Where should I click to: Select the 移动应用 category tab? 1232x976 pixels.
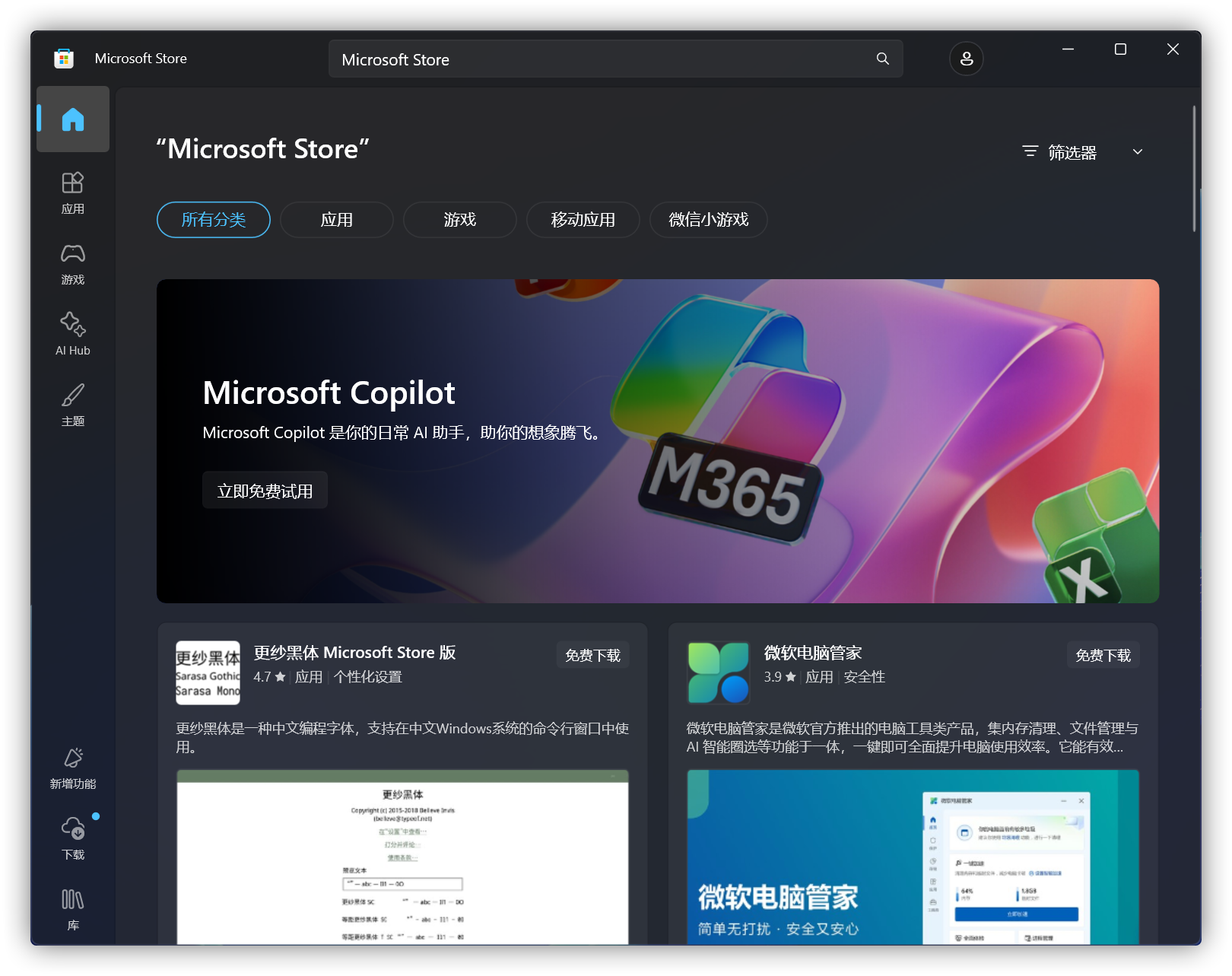click(x=583, y=220)
